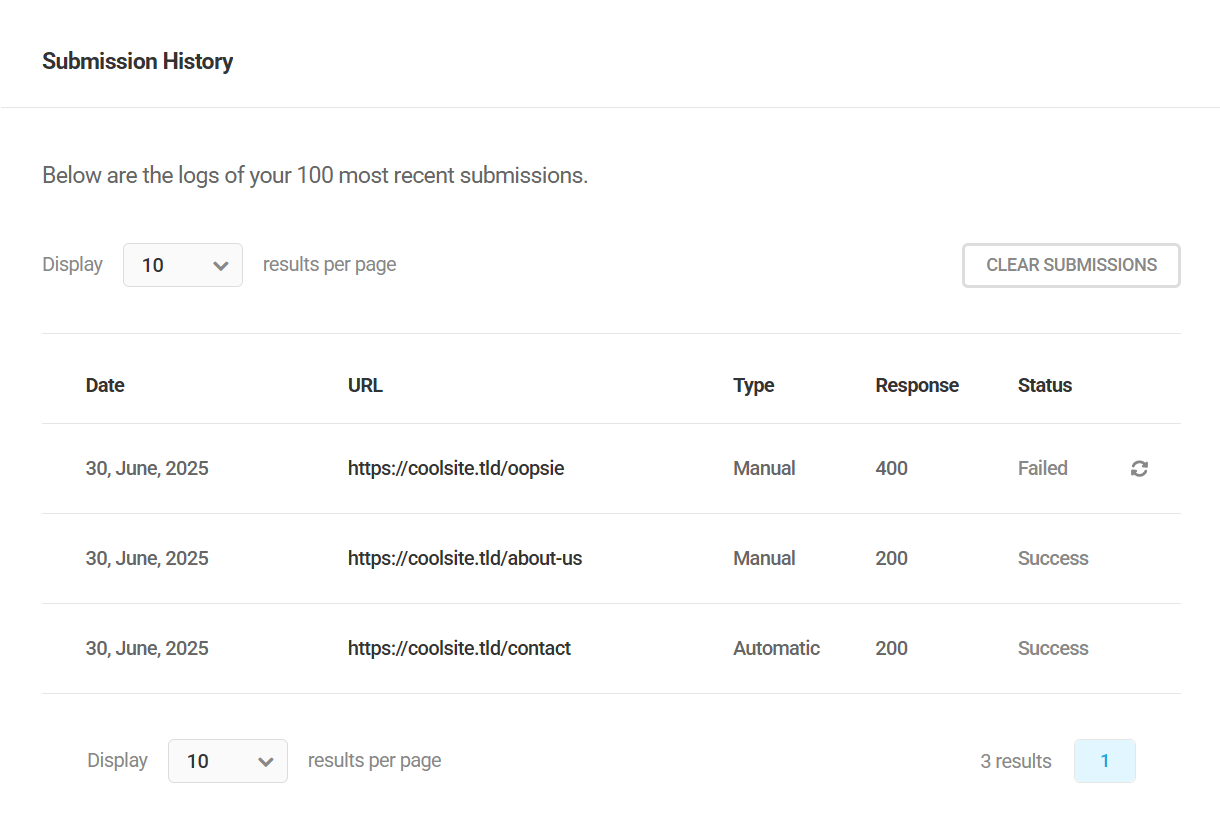Open the coolsite.tld/contact URL
The image size is (1220, 836).
pos(459,648)
